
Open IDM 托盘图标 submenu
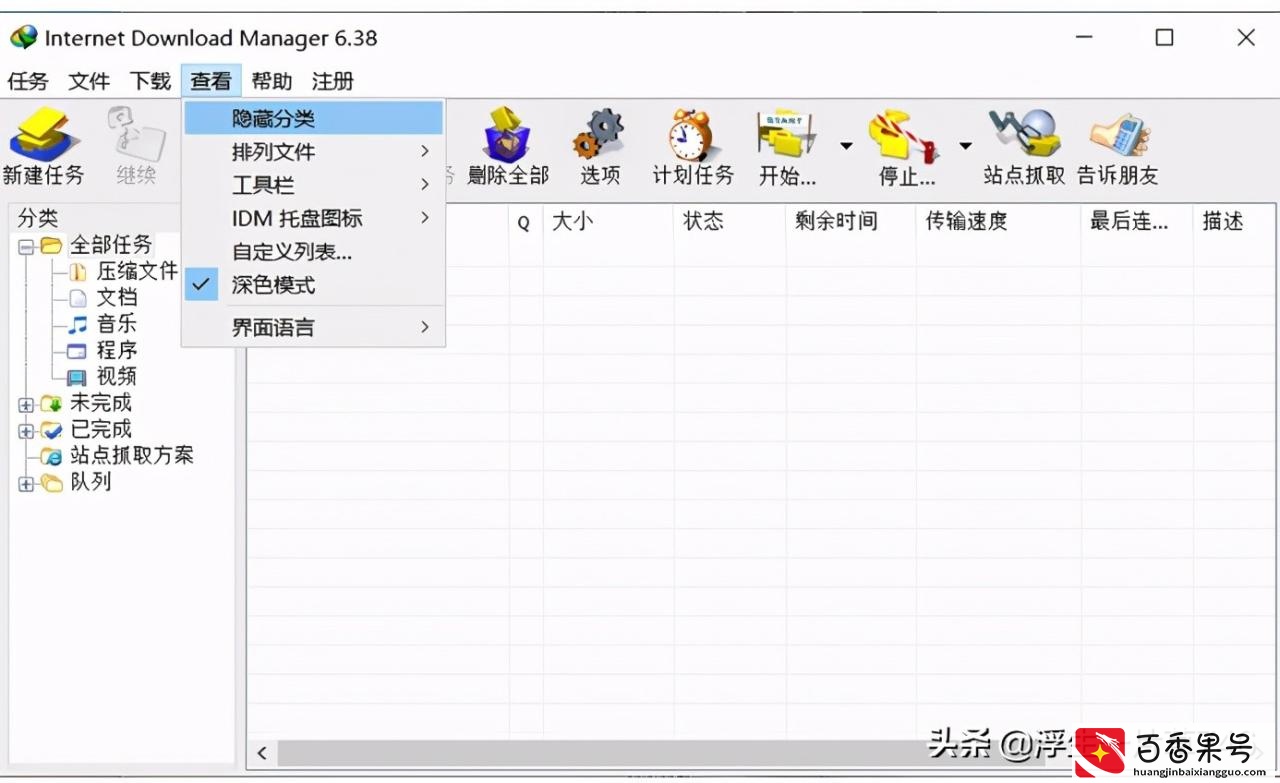pos(313,218)
